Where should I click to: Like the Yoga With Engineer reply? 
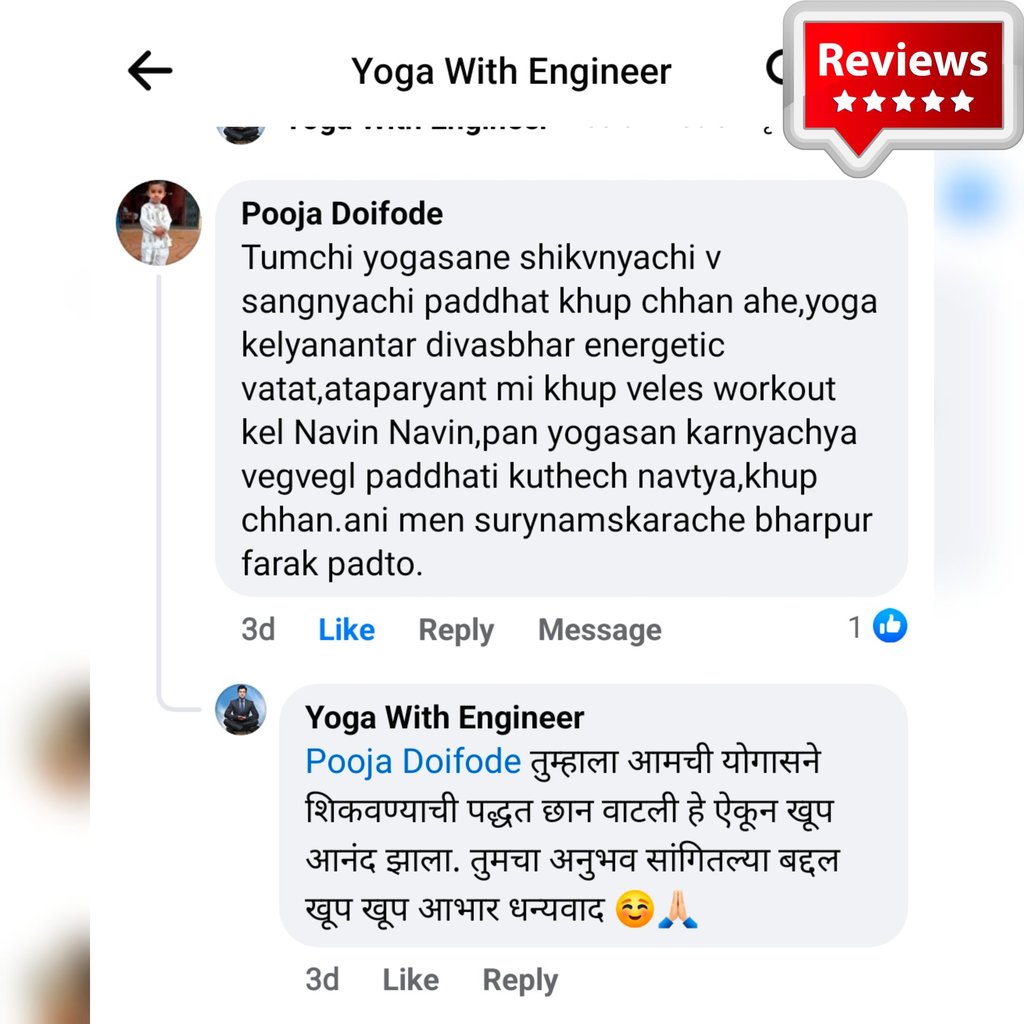click(411, 980)
